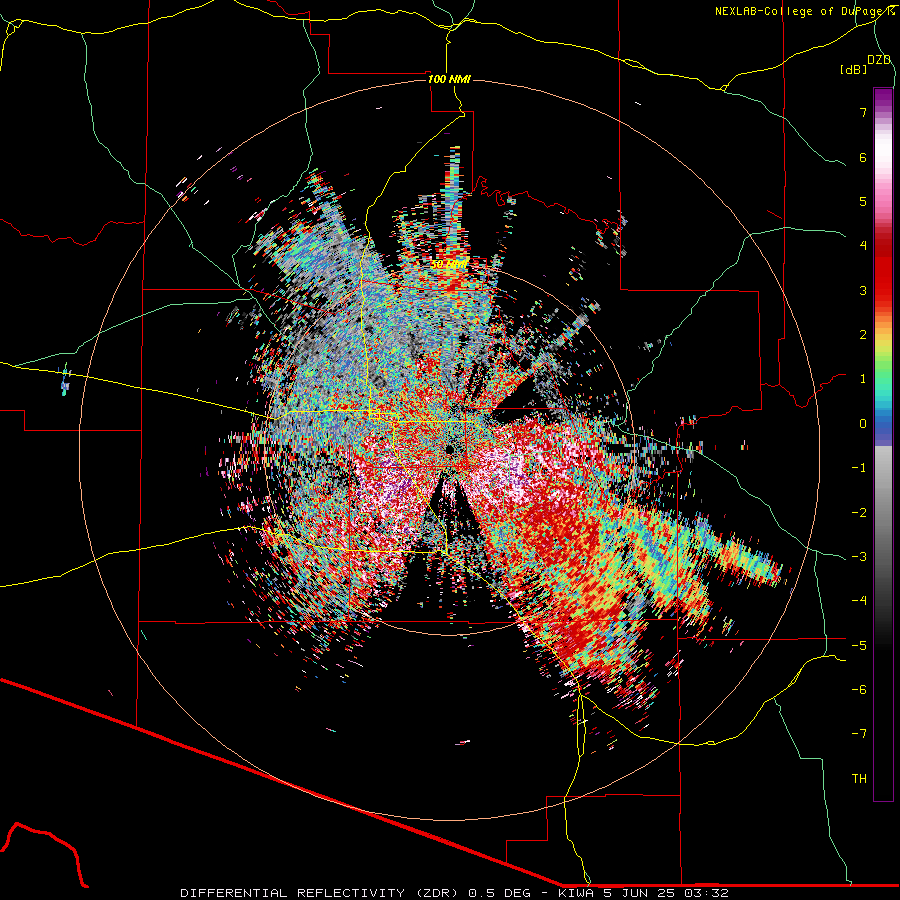Click the 7 value on the scale
The width and height of the screenshot is (900, 900).
[x=863, y=112]
